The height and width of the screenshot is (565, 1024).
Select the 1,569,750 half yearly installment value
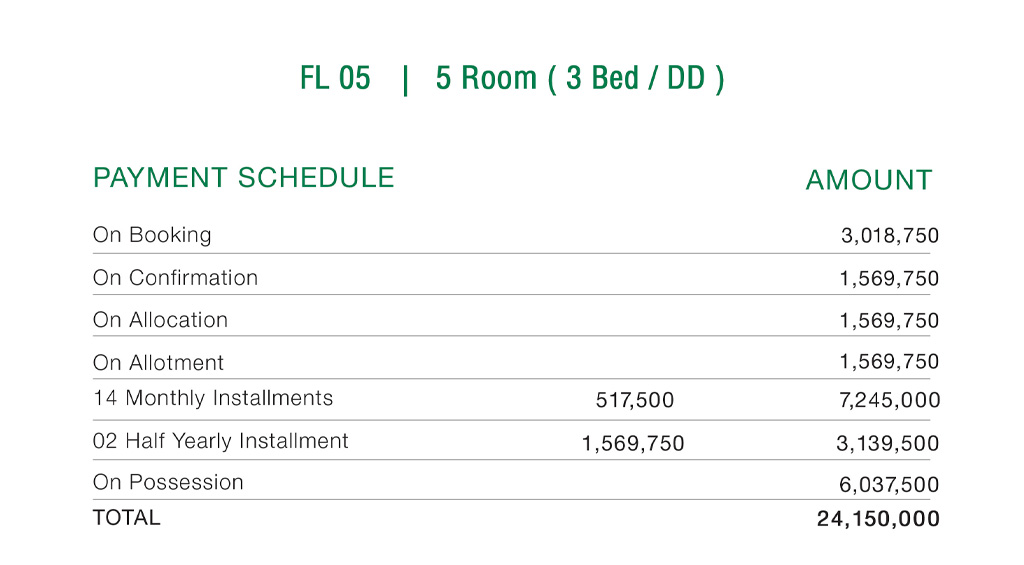tap(633, 444)
